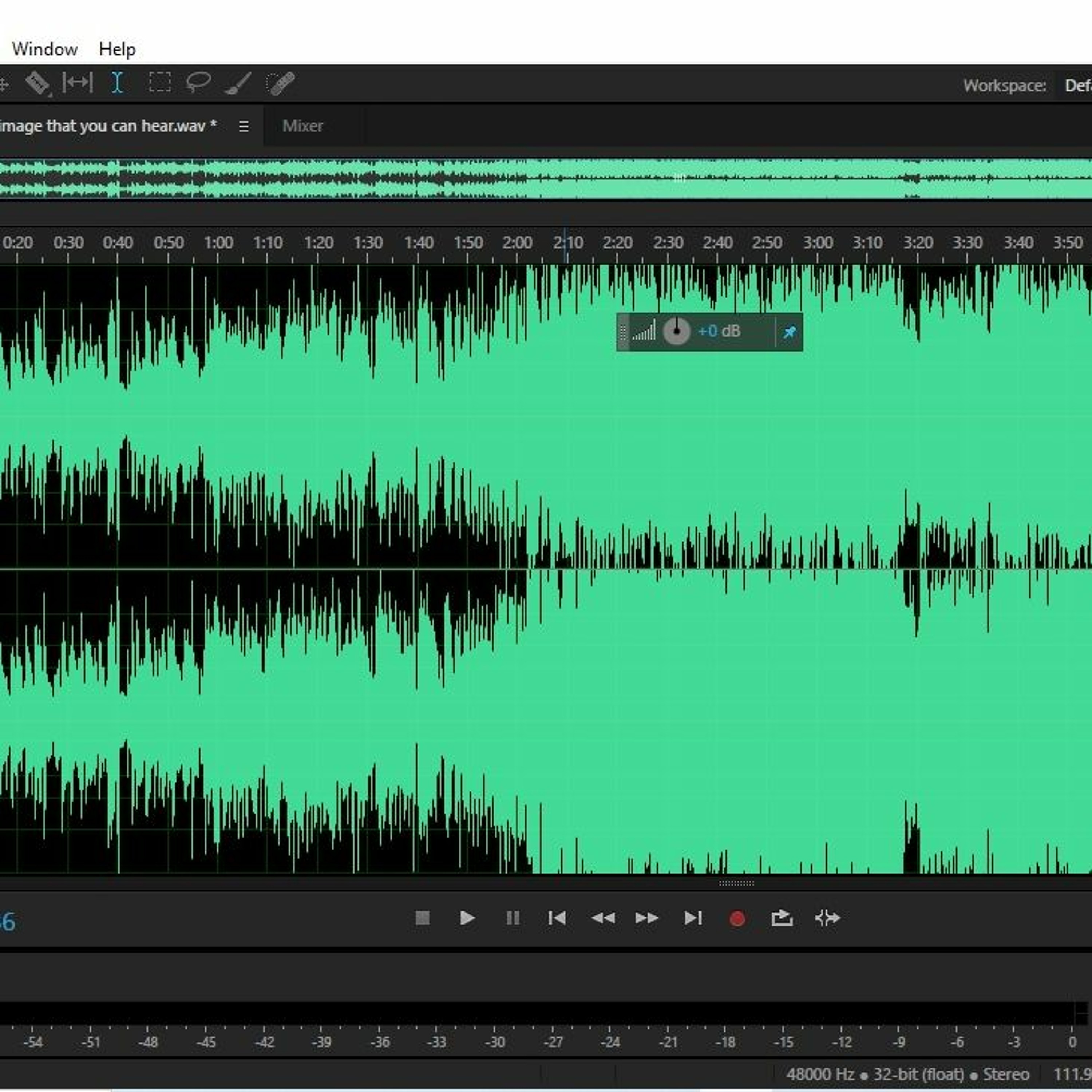Open the Window menu
The width and height of the screenshot is (1092, 1092).
[45, 49]
